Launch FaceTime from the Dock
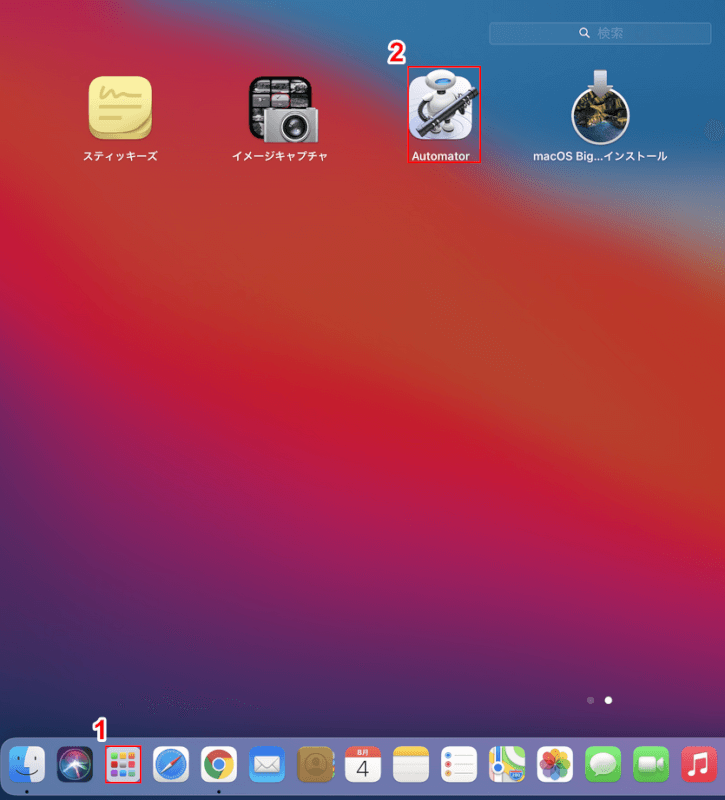725x800 pixels. click(651, 764)
